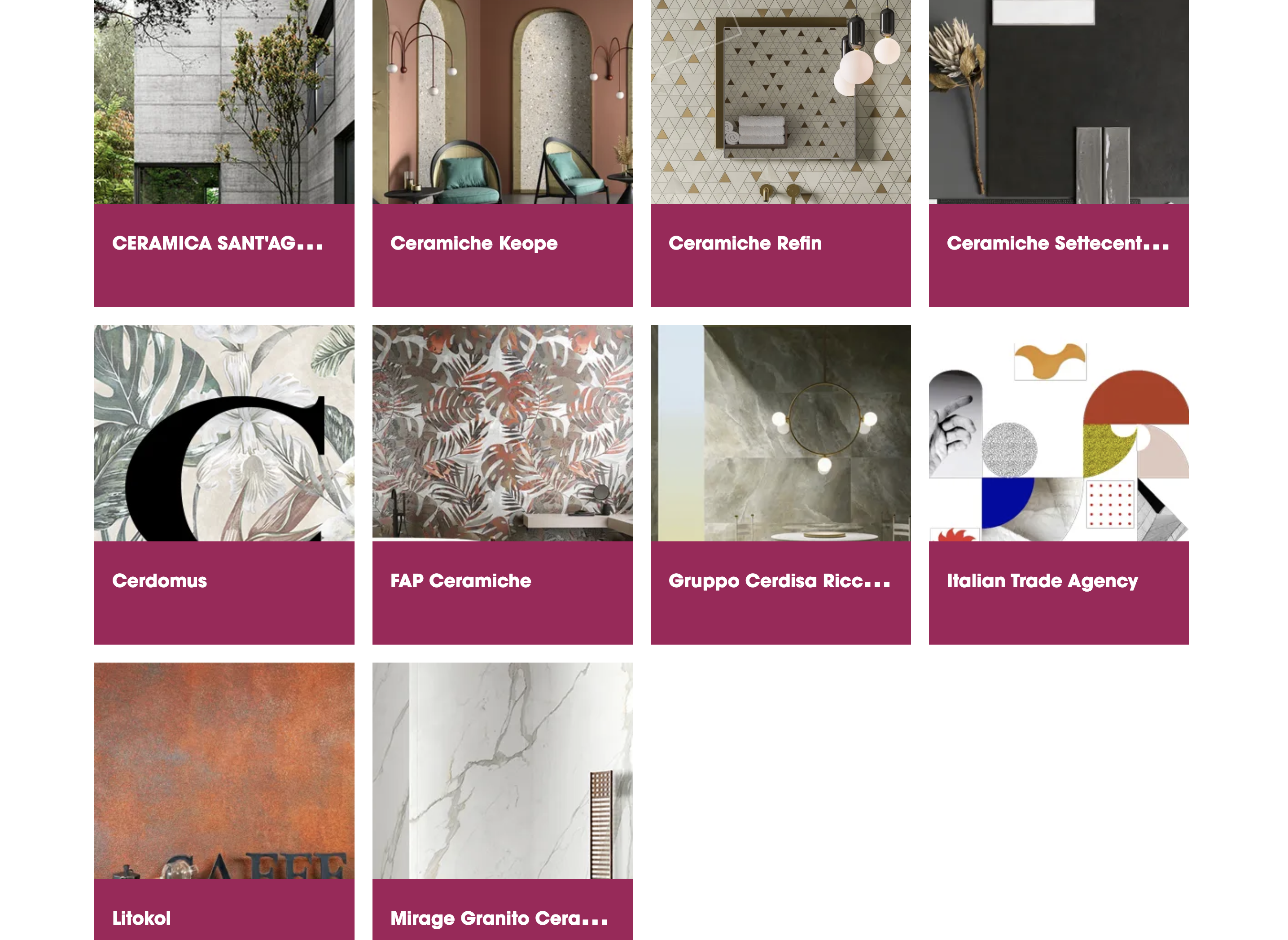The image size is (1288, 940).
Task: Open the FAP Ceramiche label
Action: pos(461,581)
